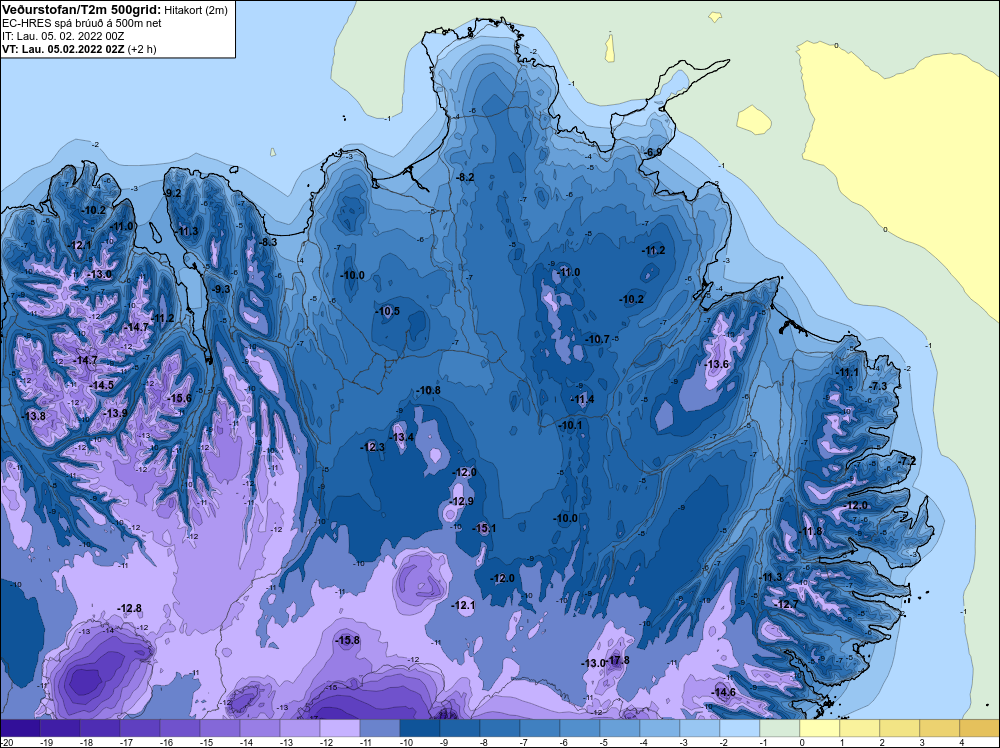Click the -8.3 temperature value
1000x748 pixels.
click(x=268, y=242)
